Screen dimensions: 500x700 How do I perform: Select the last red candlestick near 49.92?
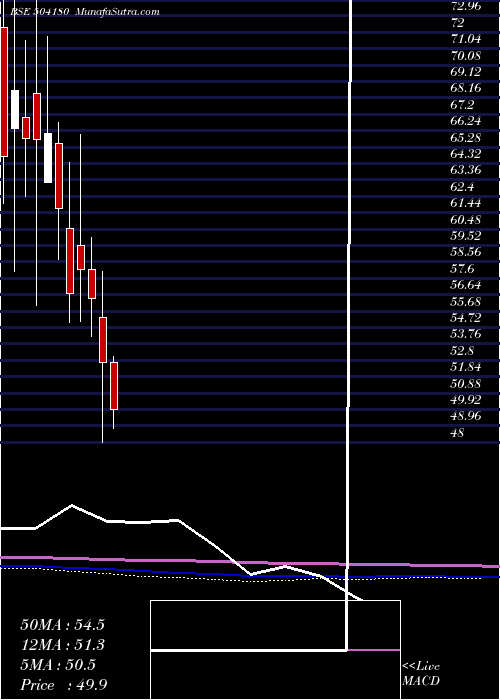114,386
